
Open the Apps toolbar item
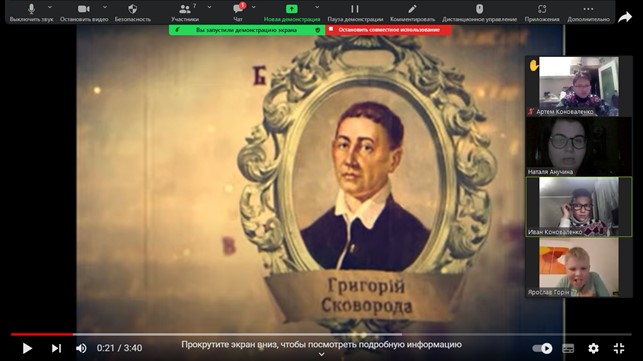point(542,12)
